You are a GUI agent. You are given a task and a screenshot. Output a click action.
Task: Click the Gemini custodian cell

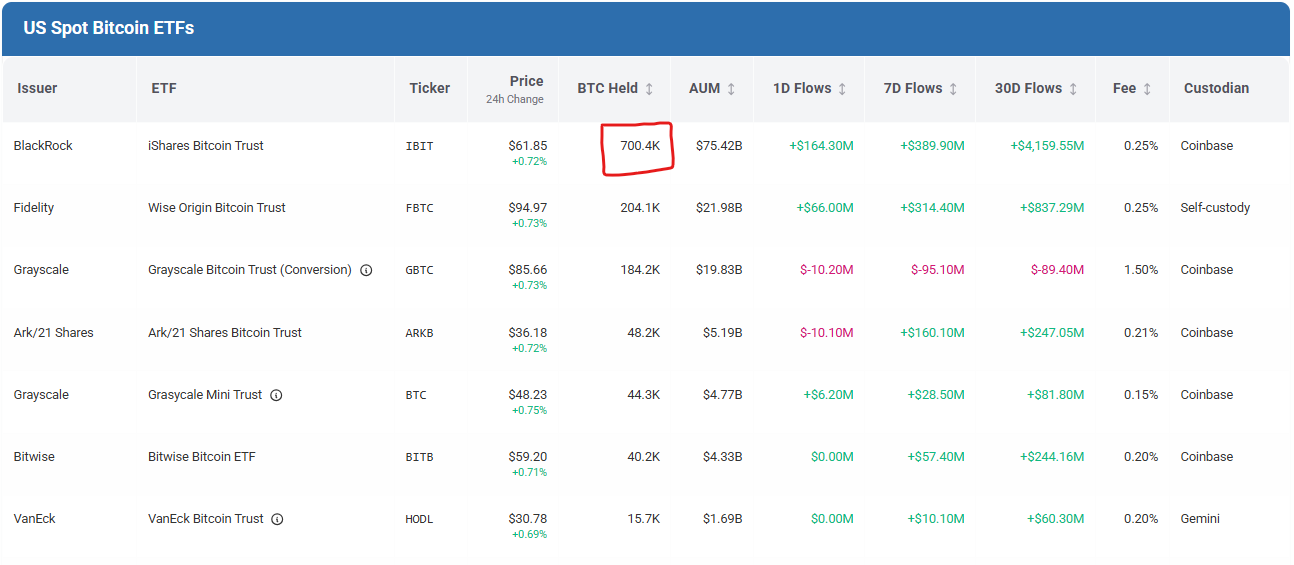pyautogui.click(x=1200, y=519)
